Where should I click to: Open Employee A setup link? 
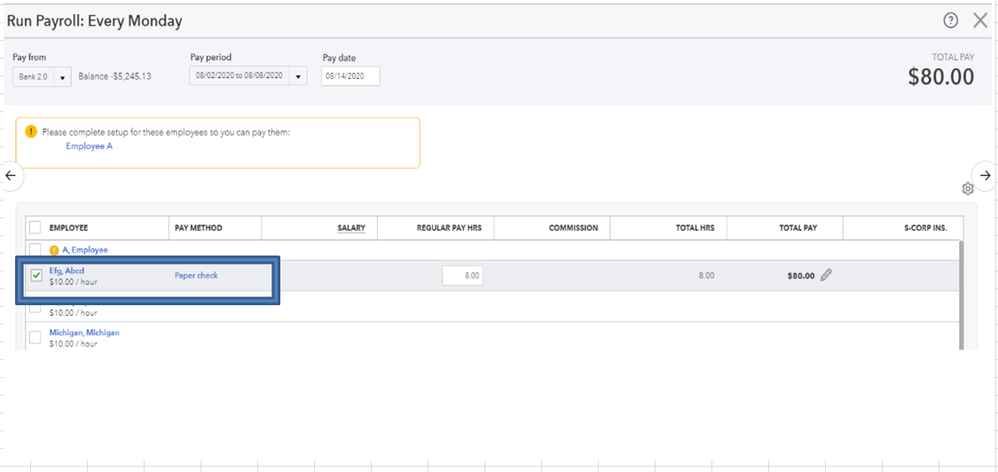(89, 146)
